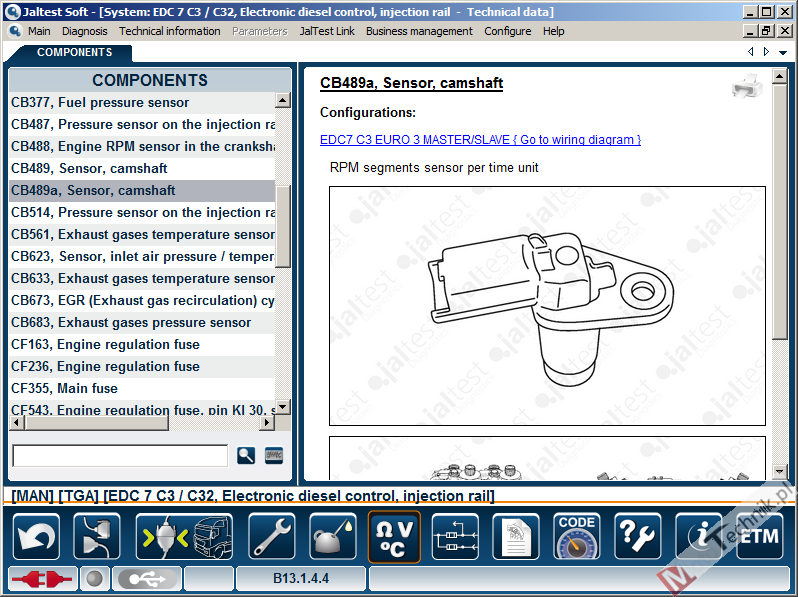Open the wrench maintenance tool
This screenshot has height=597, width=798.
click(271, 537)
